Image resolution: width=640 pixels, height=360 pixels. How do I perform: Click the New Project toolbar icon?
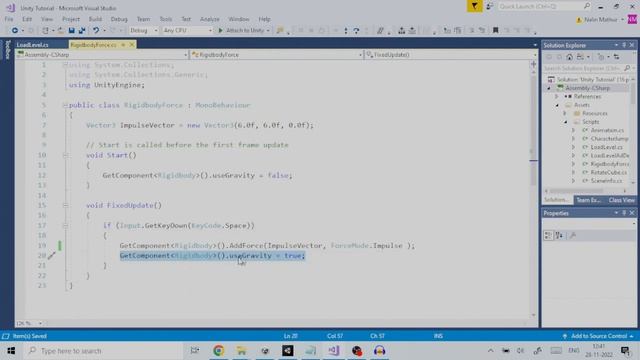click(45, 30)
